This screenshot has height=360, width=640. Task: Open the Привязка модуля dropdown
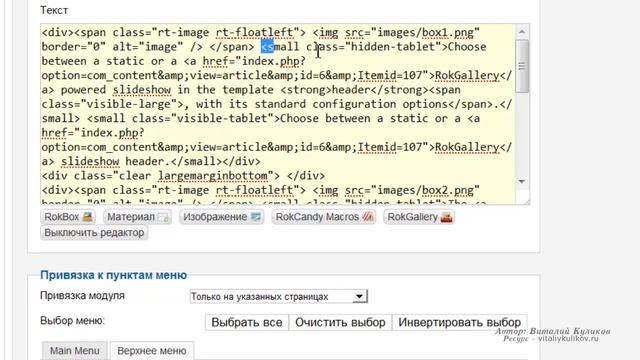point(278,296)
